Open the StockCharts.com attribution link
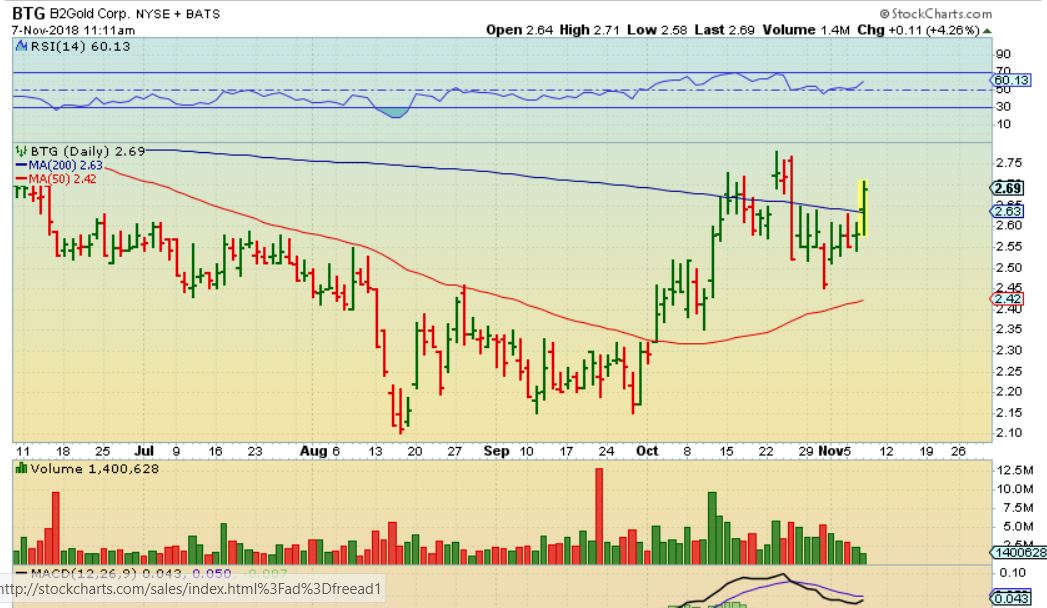Screen dimensions: 1047x608 935,13
